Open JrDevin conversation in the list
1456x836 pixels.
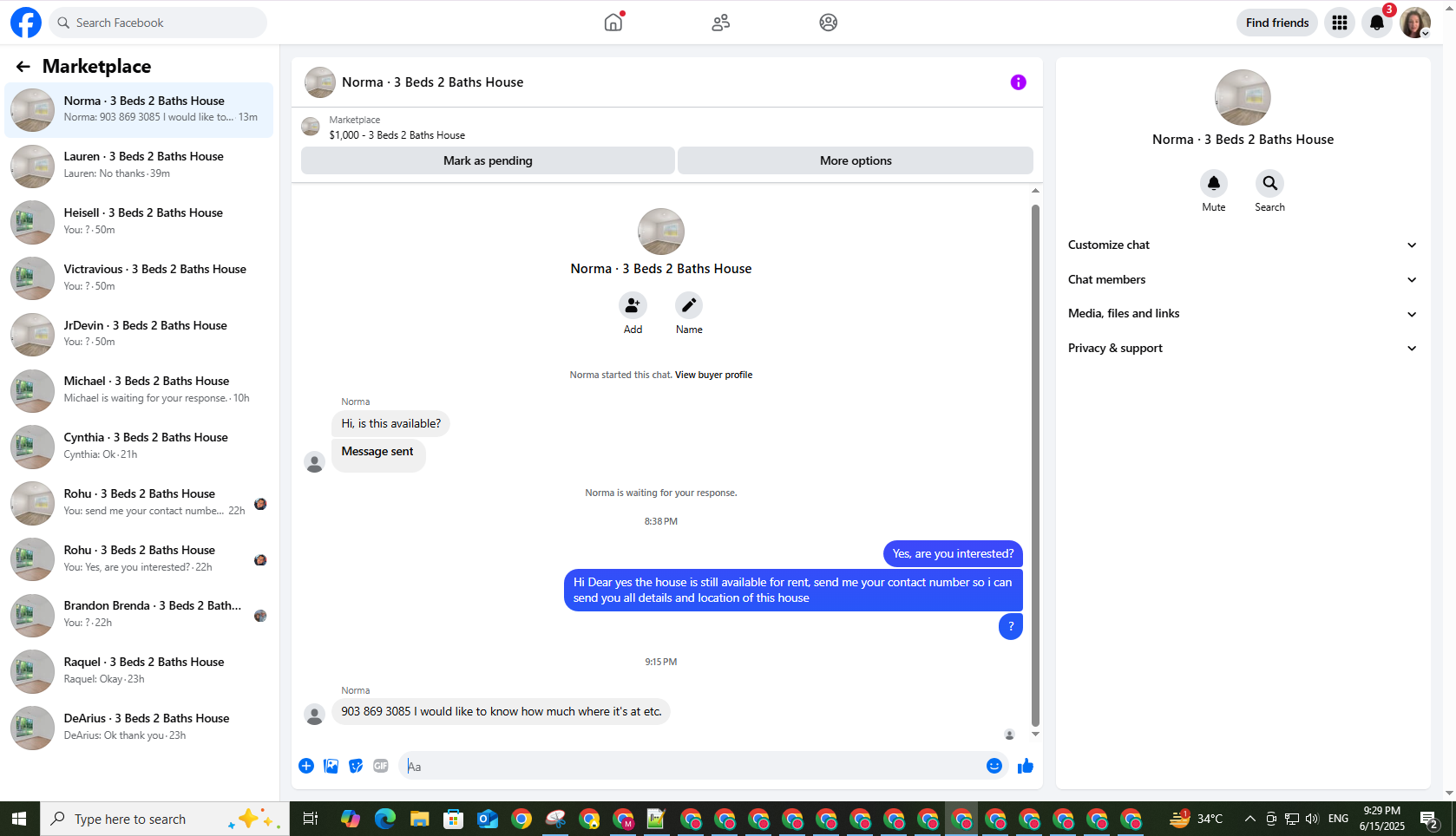(139, 334)
